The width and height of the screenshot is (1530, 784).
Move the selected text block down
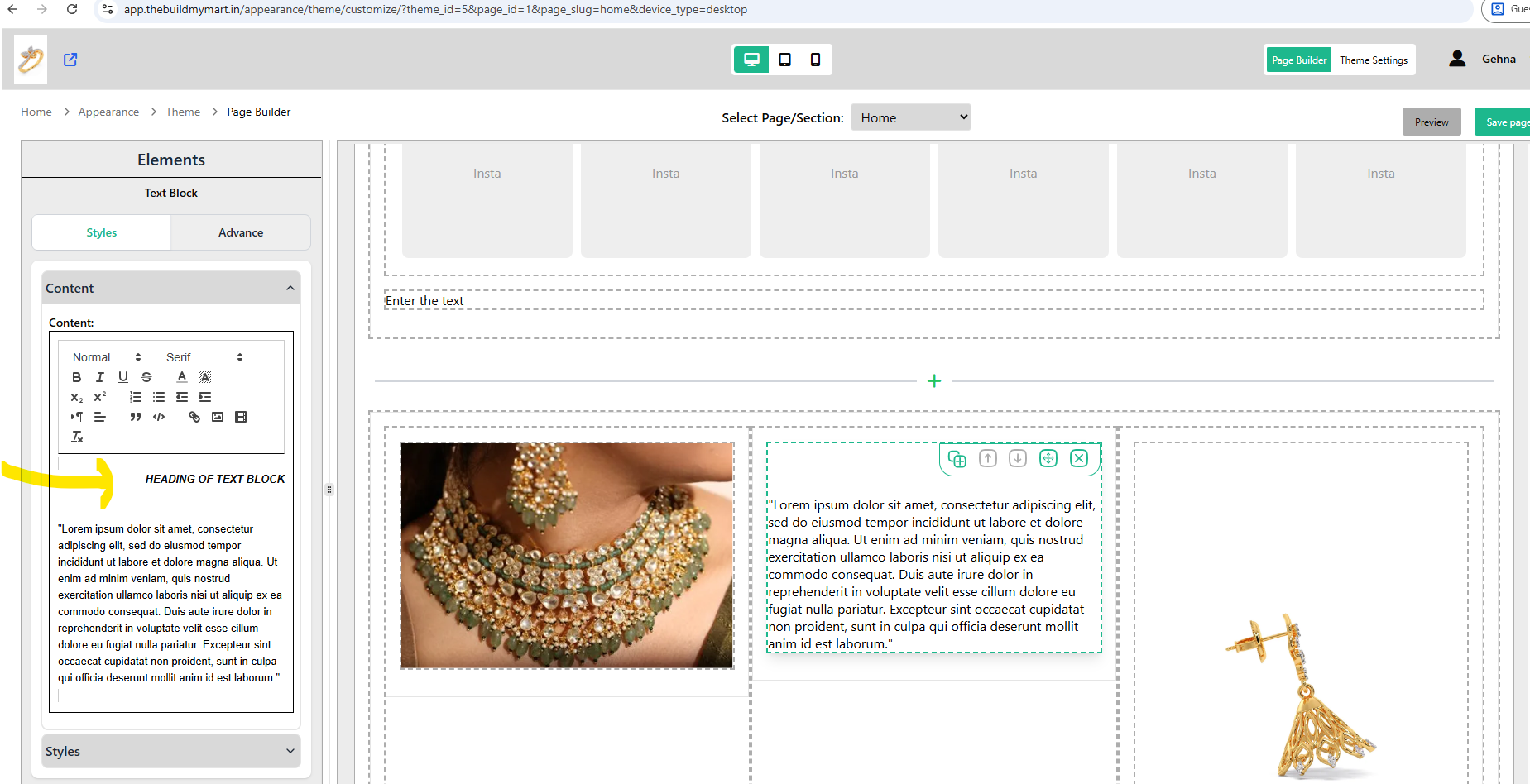[x=1018, y=458]
